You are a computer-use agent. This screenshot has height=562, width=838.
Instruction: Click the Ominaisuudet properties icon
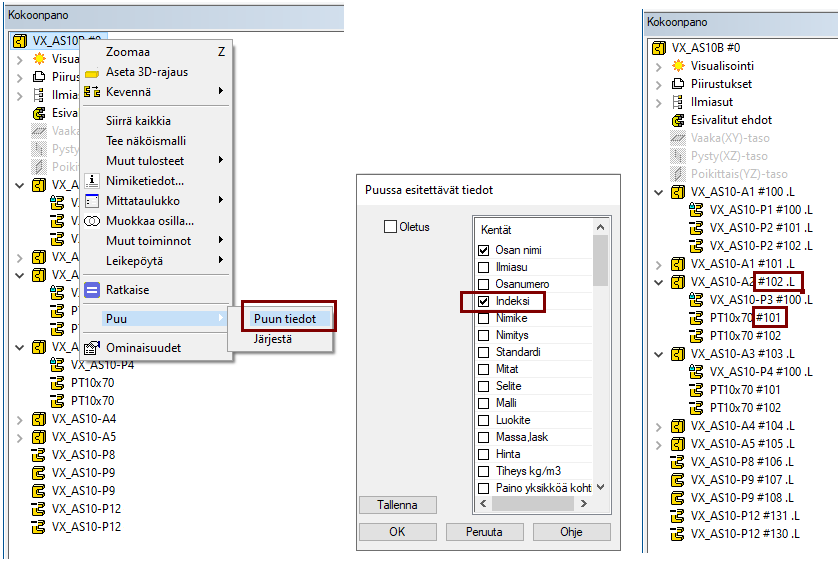click(92, 348)
